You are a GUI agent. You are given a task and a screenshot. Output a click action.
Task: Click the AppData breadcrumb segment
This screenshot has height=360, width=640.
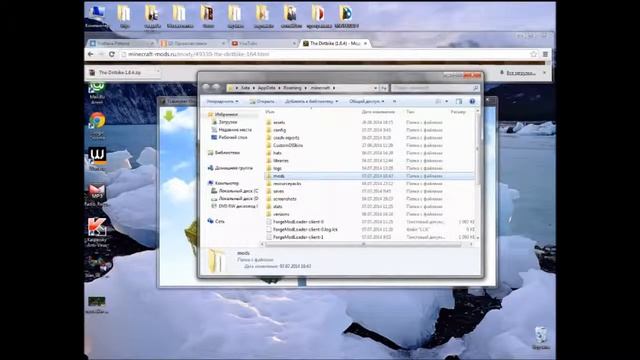266,88
